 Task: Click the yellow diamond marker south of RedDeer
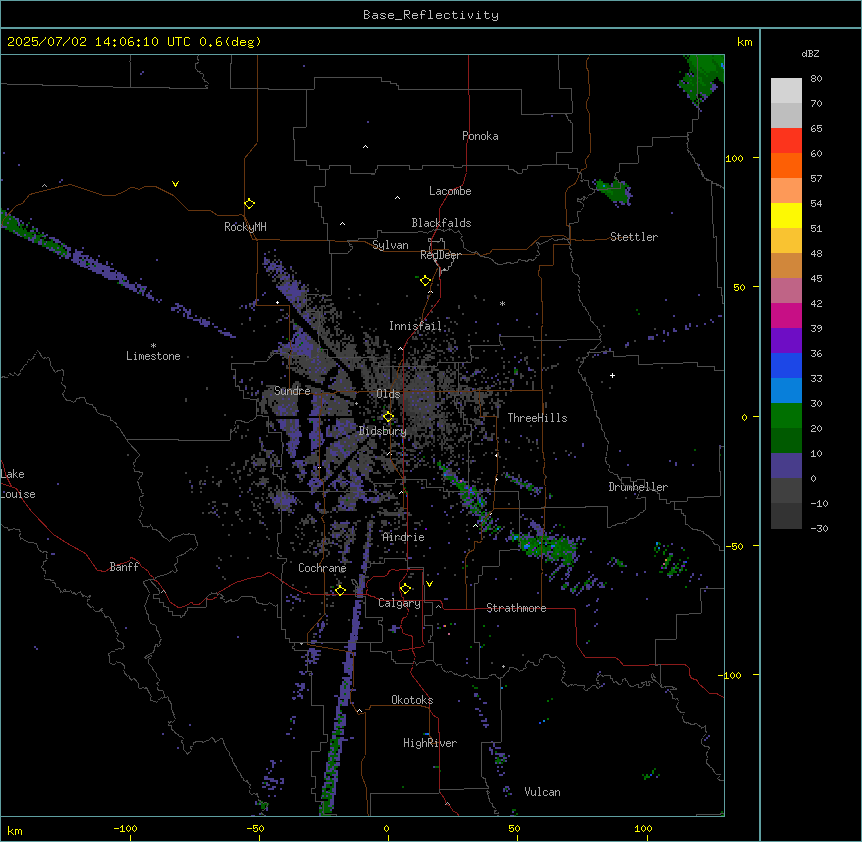click(x=426, y=281)
